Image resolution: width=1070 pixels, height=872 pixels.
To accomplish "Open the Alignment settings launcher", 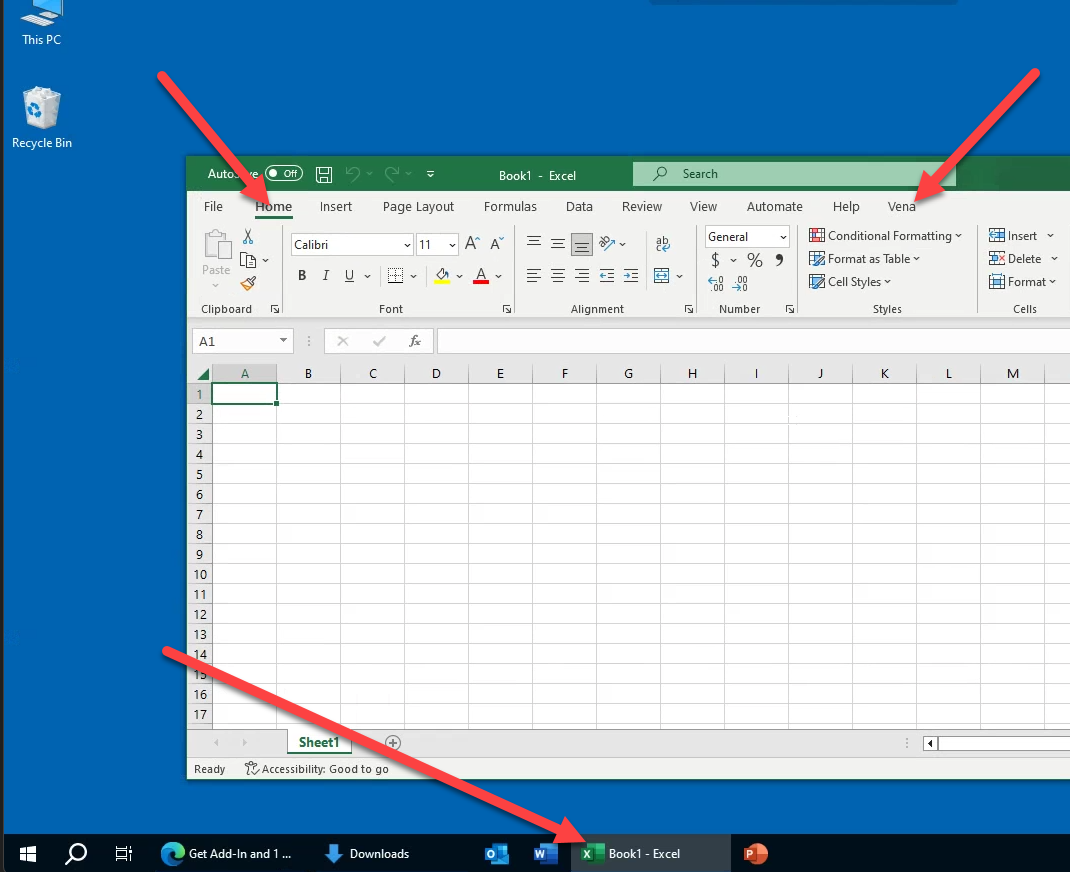I will click(x=689, y=309).
